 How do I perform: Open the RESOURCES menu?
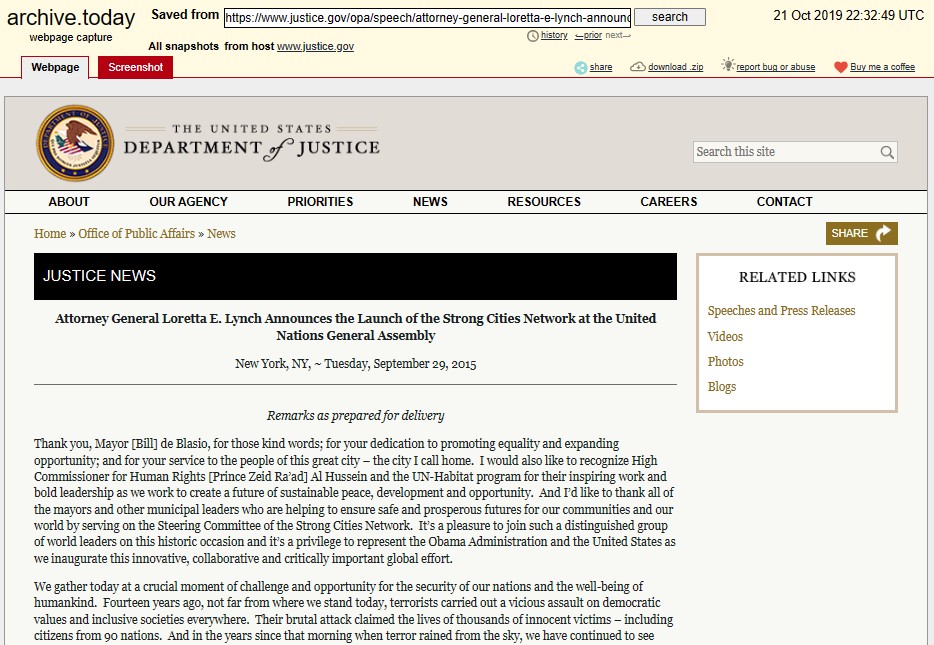544,202
